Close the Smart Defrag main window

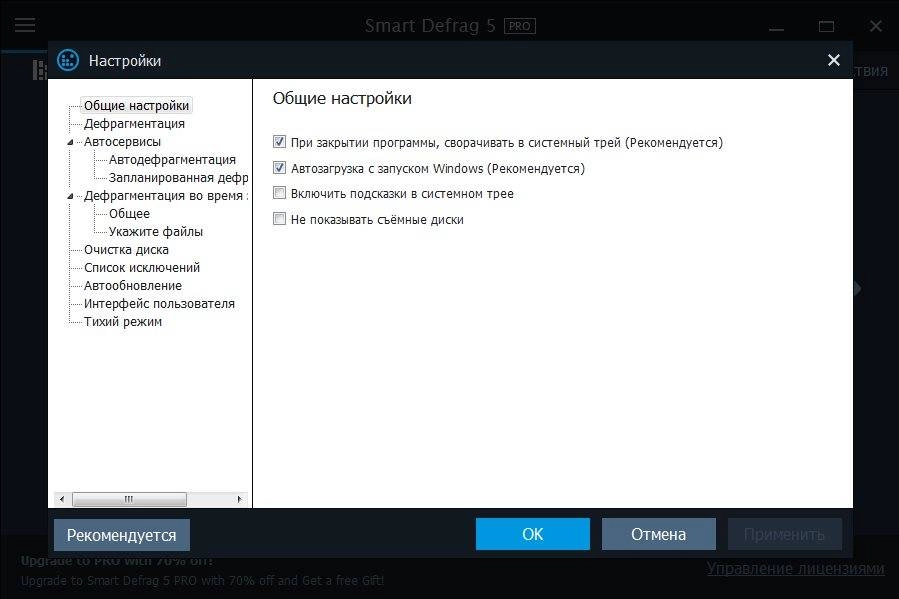875,26
